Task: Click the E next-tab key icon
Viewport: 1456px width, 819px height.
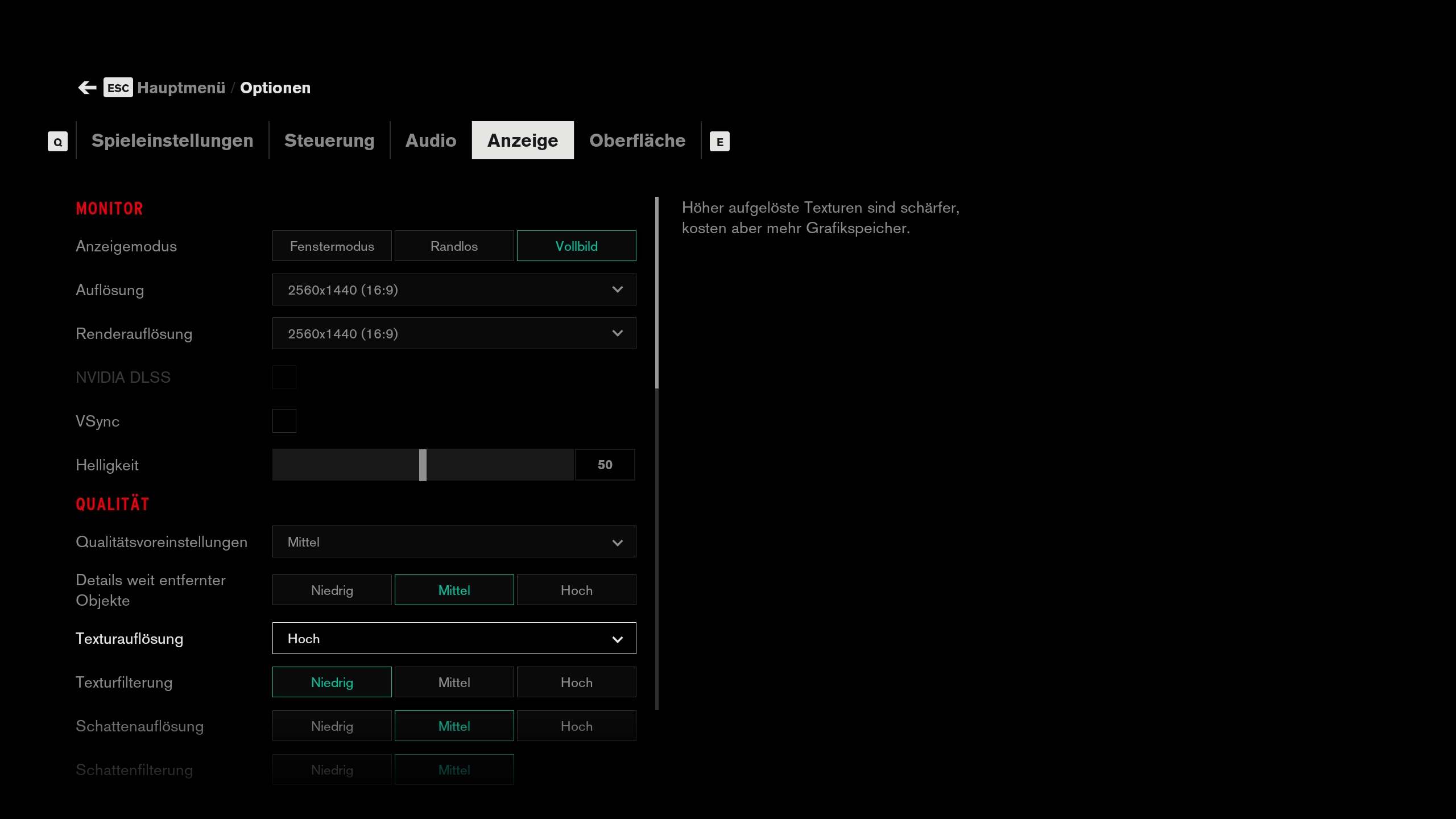Action: [719, 142]
